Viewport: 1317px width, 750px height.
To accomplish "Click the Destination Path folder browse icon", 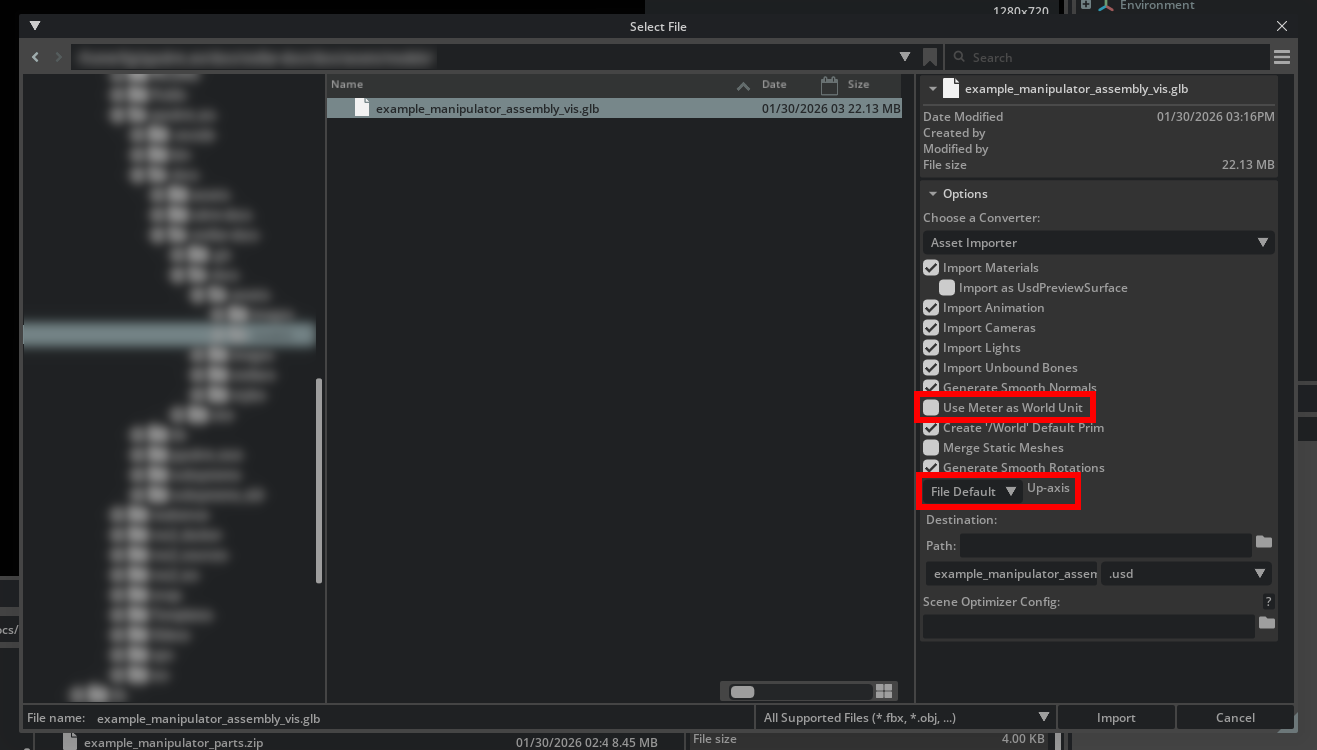I will coord(1264,542).
